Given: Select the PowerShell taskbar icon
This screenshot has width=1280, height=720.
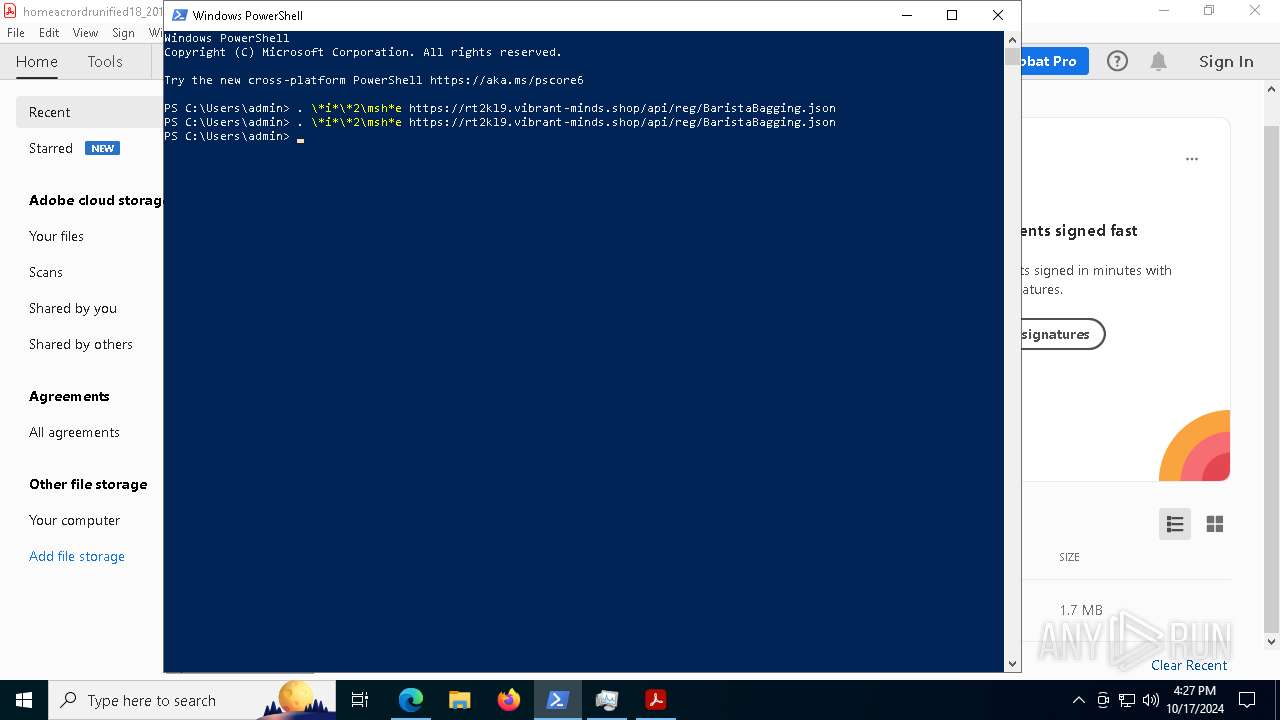Looking at the screenshot, I should (558, 700).
